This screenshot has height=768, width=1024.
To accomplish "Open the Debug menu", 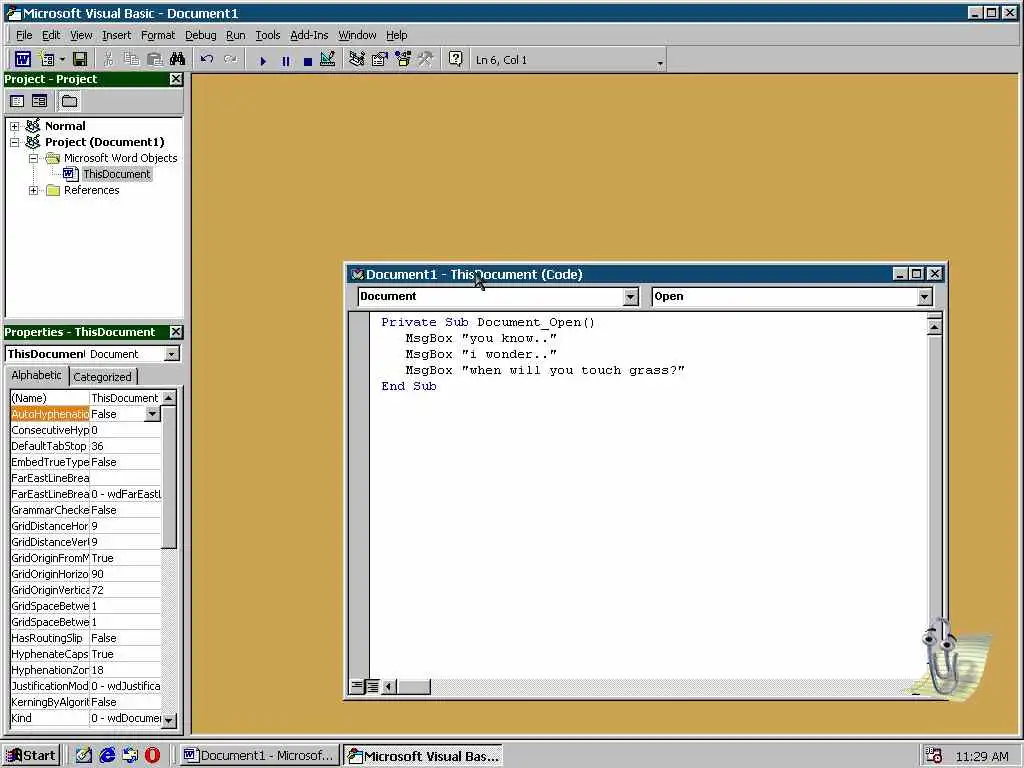I will click(x=200, y=35).
